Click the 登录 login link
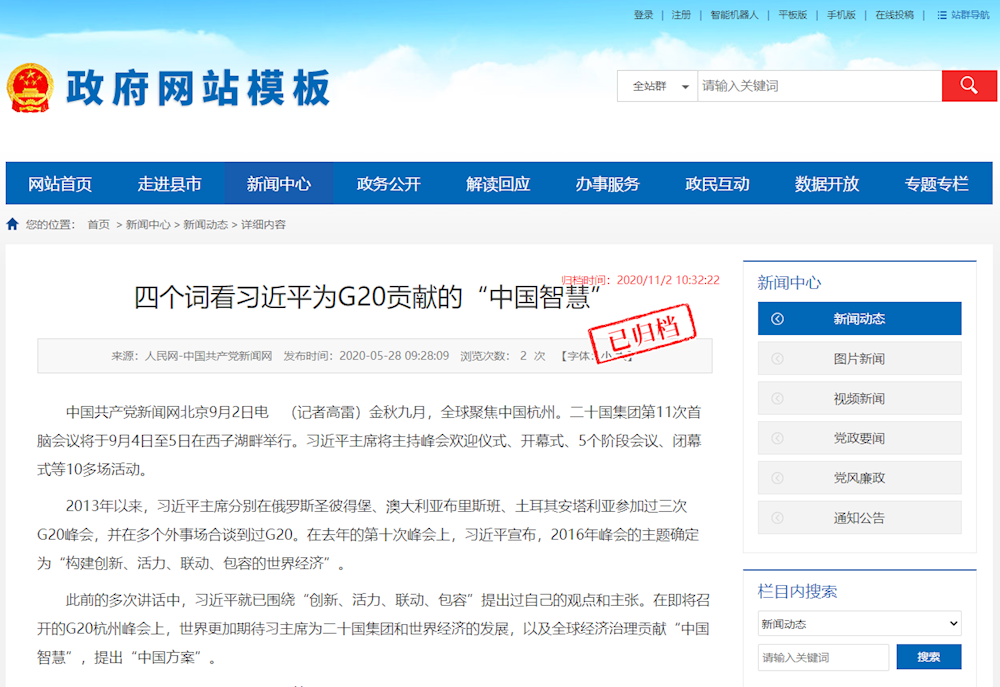The image size is (1000, 687). [643, 15]
